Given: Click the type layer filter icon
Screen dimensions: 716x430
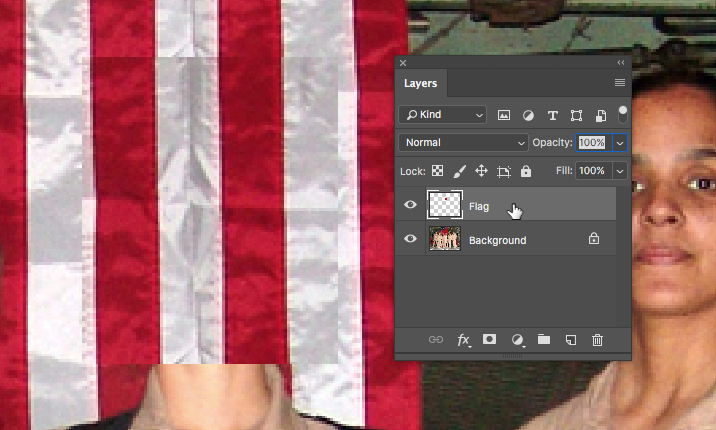Looking at the screenshot, I should tap(552, 115).
